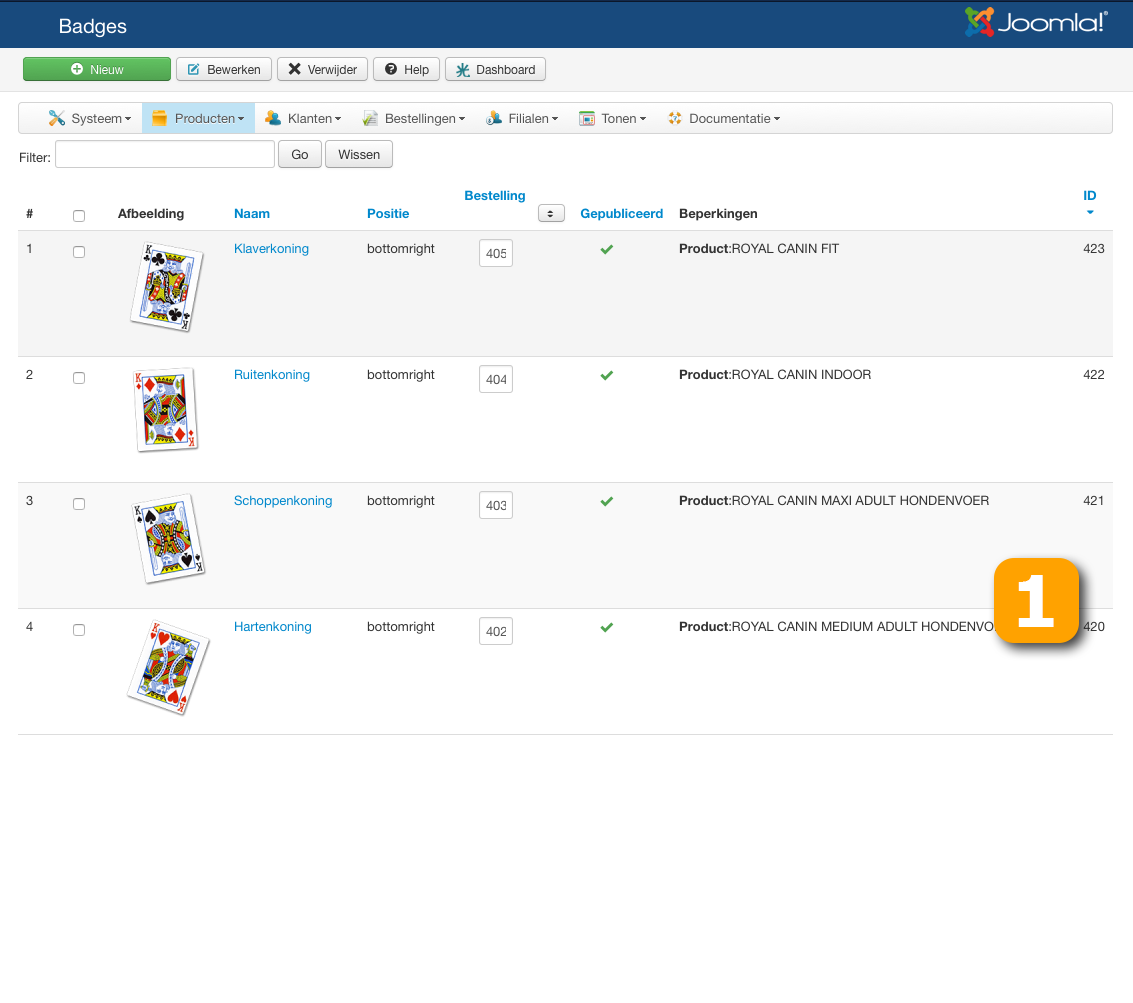Open the Hartenkoning badge
This screenshot has width=1133, height=1003.
(x=272, y=627)
